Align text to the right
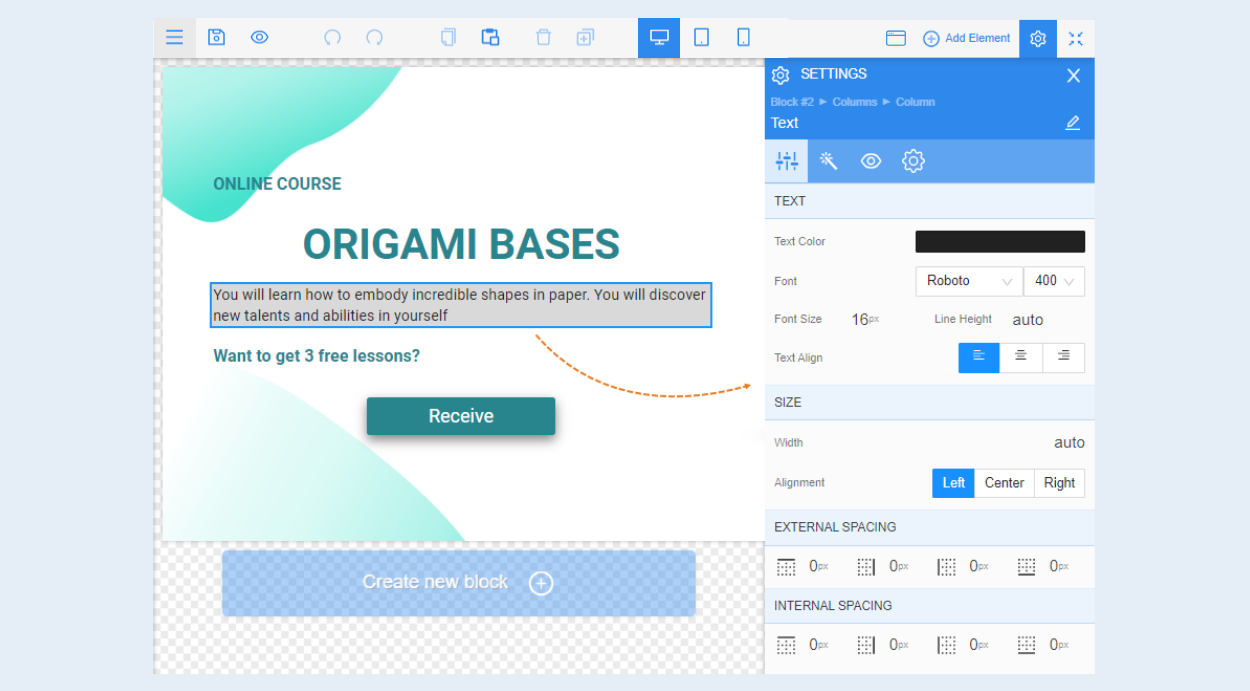The height and width of the screenshot is (691, 1250). (x=1063, y=357)
